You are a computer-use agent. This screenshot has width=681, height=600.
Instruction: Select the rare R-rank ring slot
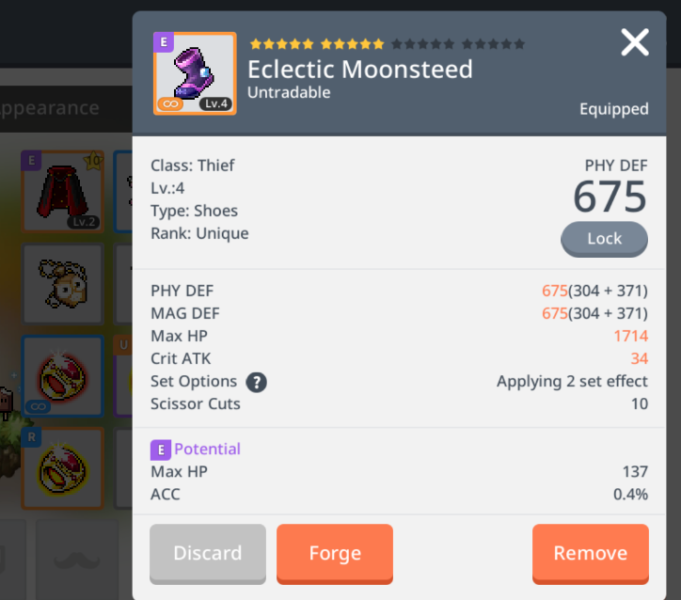point(63,468)
